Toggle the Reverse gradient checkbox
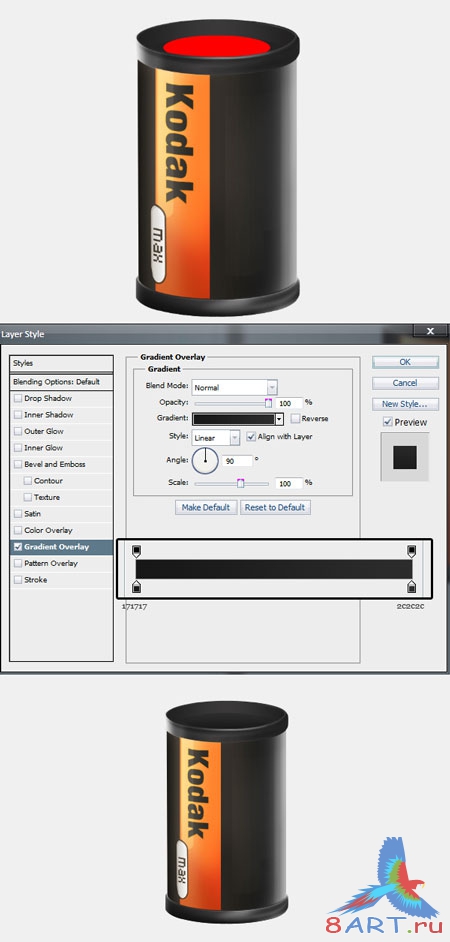Viewport: 450px width, 942px height. [x=295, y=419]
